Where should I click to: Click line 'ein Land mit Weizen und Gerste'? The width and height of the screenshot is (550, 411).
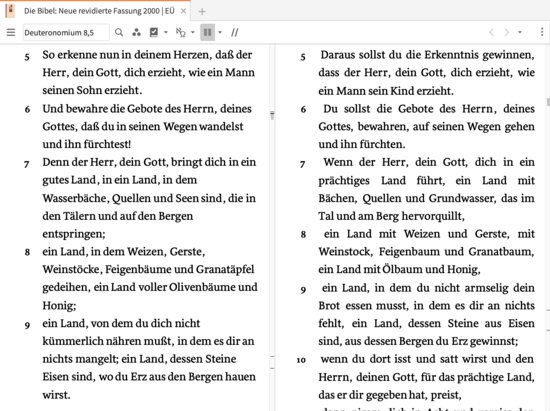(429, 234)
